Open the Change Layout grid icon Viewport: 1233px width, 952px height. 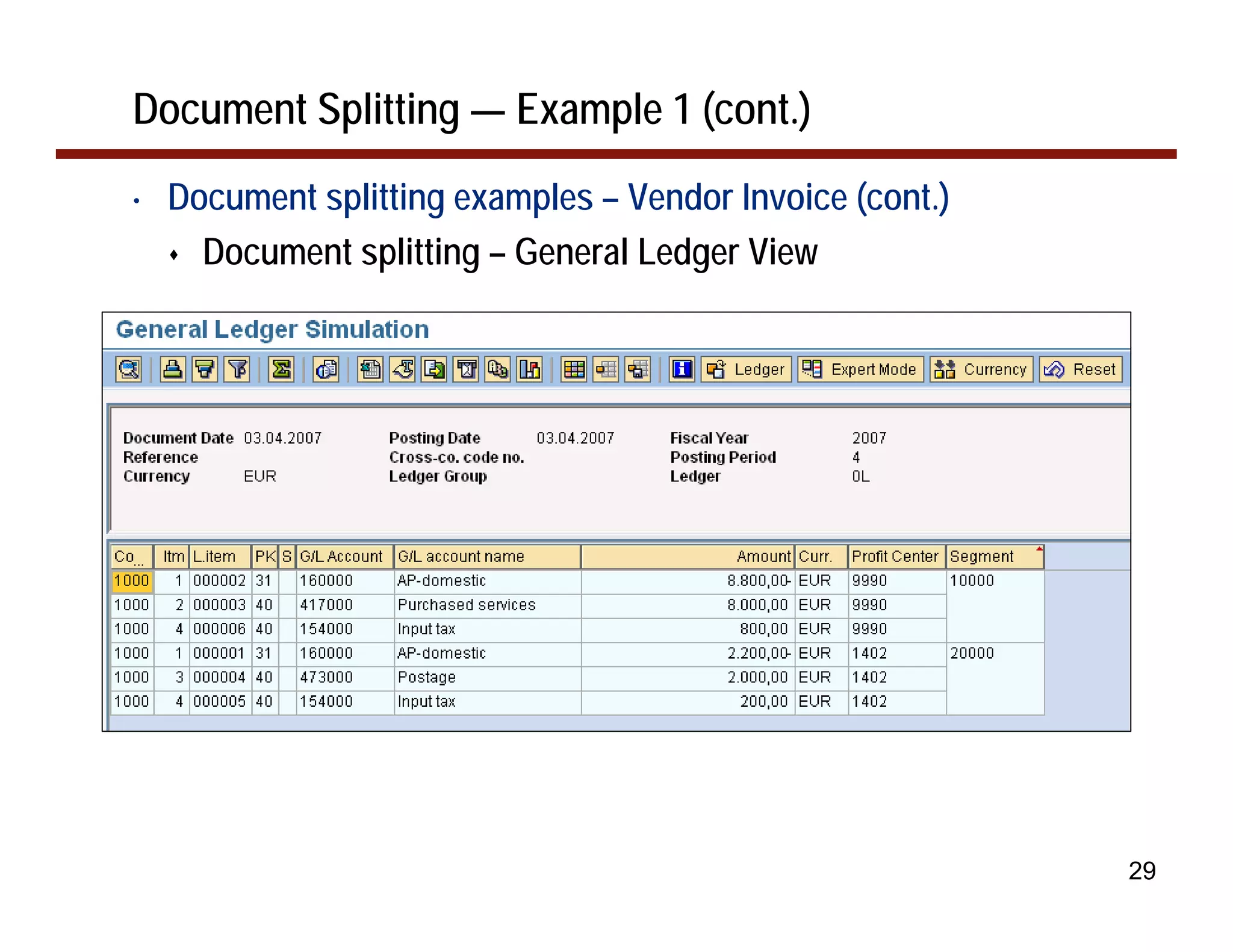click(574, 369)
